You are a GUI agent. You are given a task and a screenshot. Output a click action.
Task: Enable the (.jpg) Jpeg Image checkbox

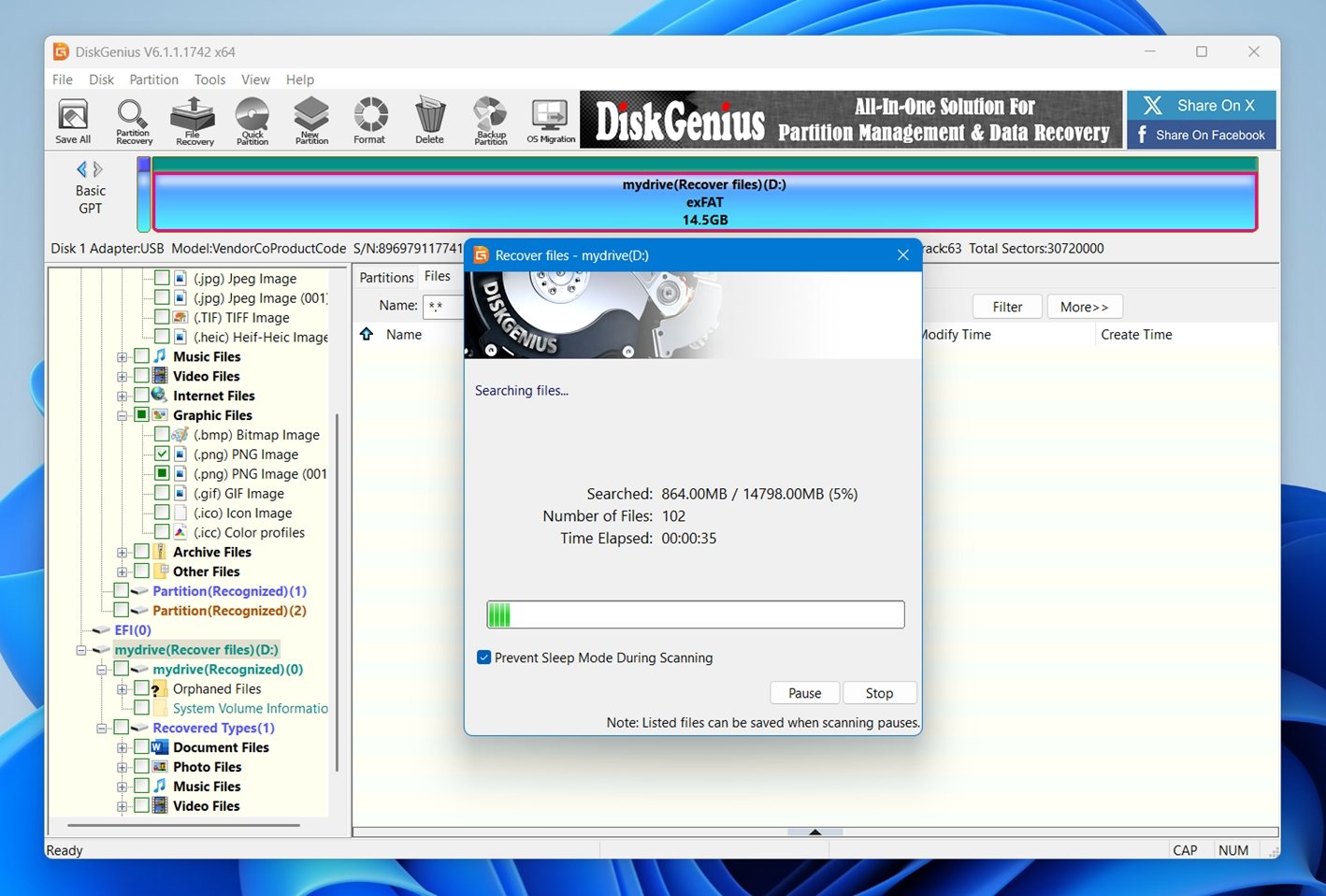pyautogui.click(x=161, y=278)
